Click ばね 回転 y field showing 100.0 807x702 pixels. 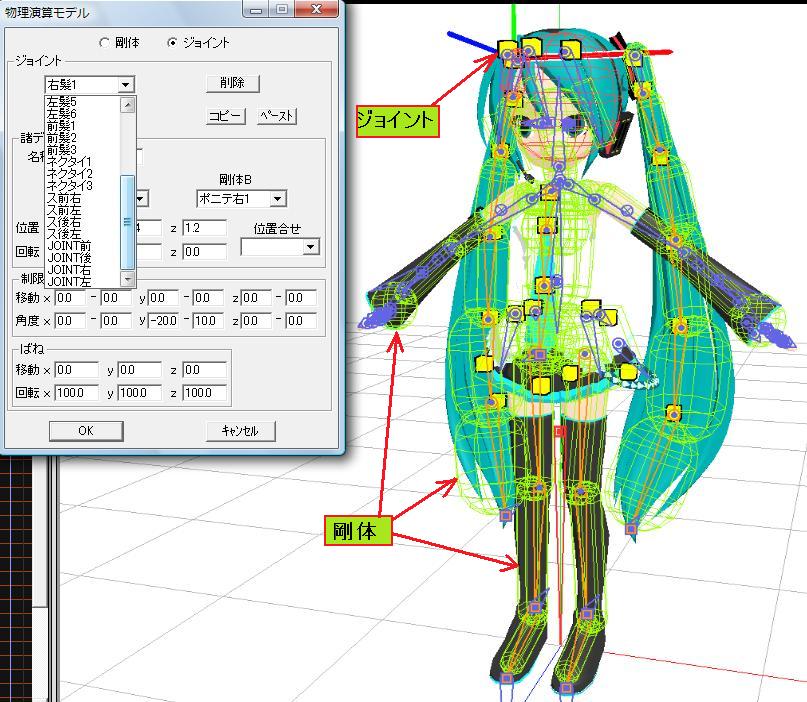coord(139,393)
